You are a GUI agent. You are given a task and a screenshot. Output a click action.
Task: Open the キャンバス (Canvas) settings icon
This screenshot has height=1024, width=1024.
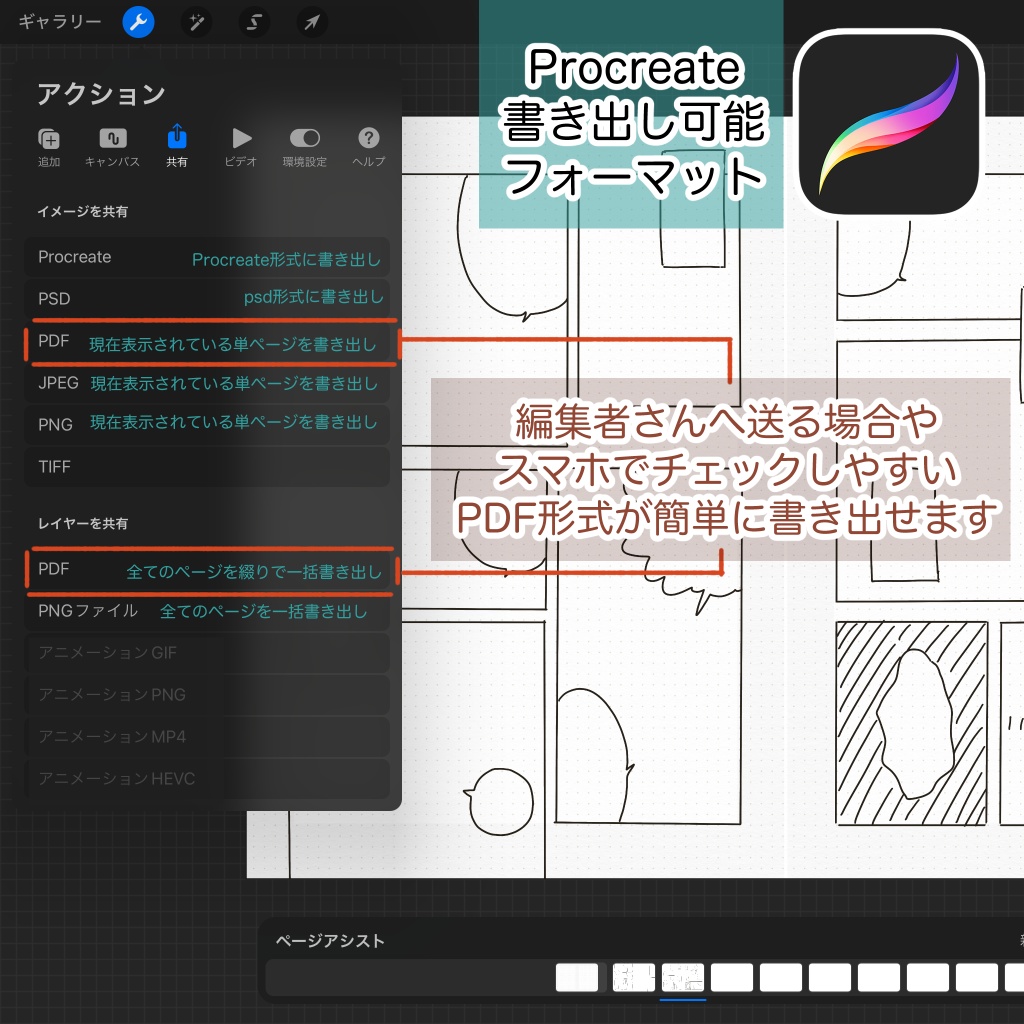click(112, 140)
